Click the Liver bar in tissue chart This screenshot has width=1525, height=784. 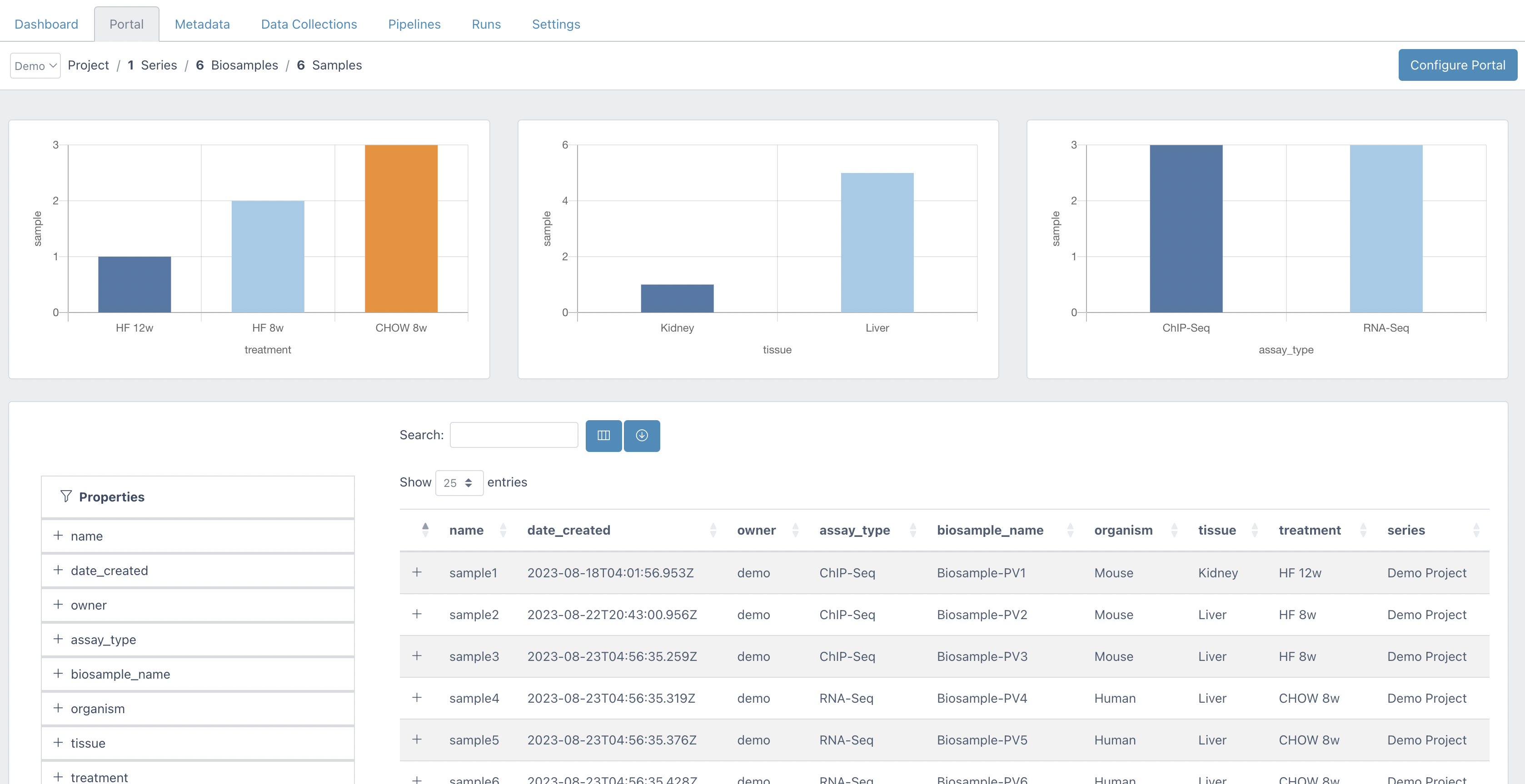pos(877,243)
